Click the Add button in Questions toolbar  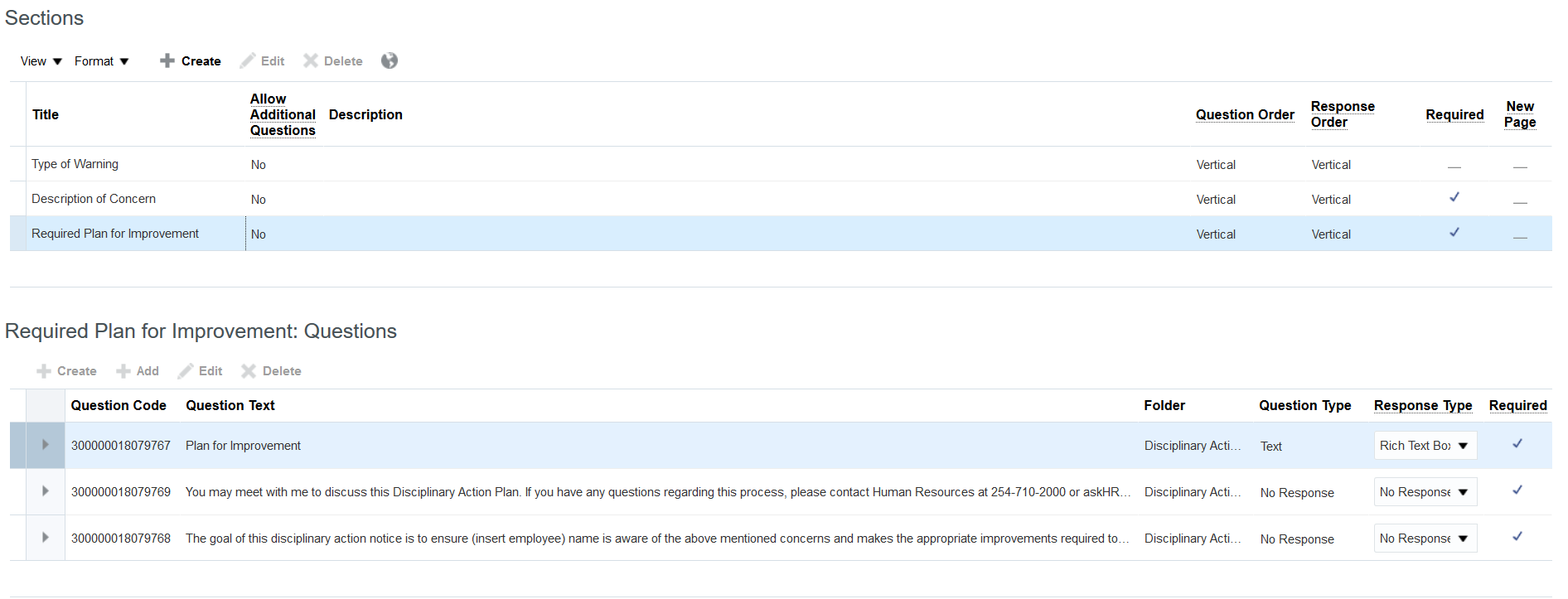pos(138,371)
